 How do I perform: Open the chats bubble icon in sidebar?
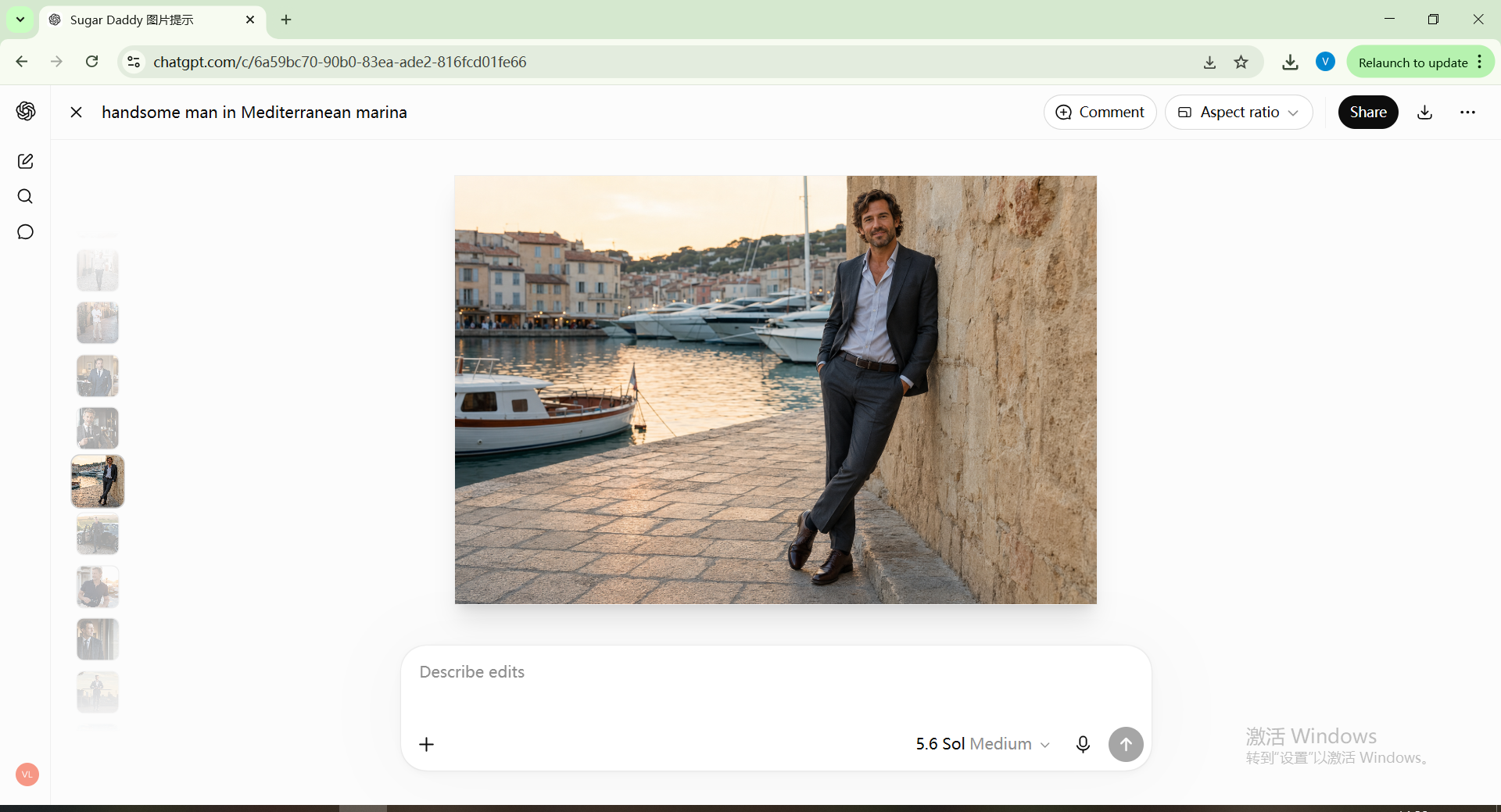tap(25, 232)
